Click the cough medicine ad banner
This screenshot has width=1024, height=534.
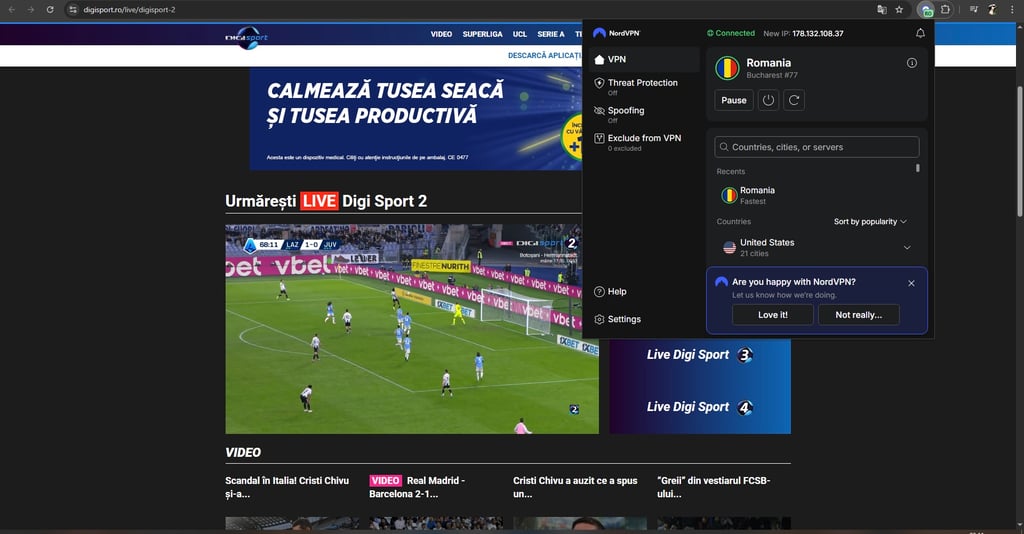click(x=415, y=119)
